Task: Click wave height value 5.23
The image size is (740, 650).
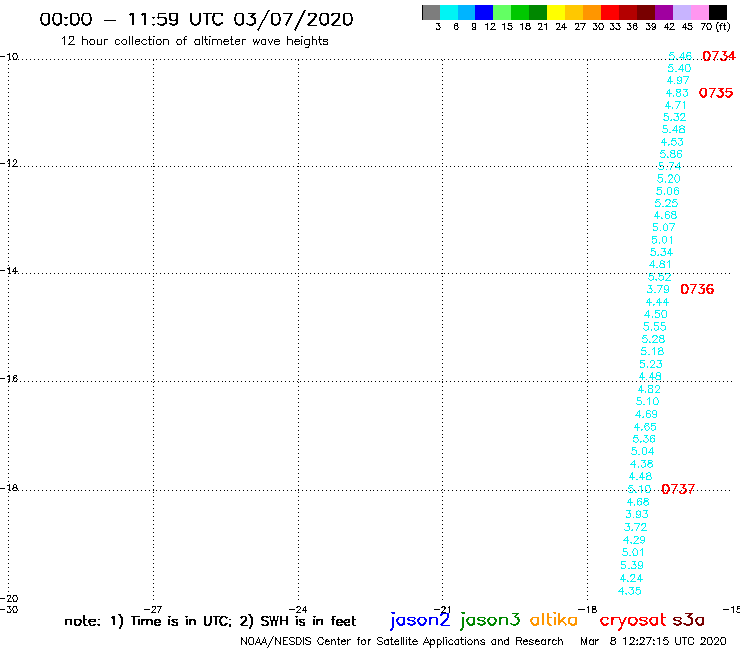Action: (651, 364)
